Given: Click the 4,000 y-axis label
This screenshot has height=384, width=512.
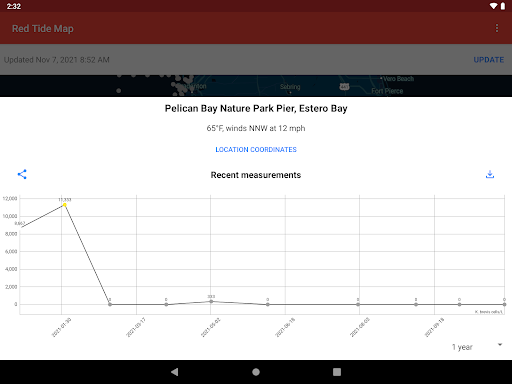Looking at the screenshot, I should click(11, 269).
